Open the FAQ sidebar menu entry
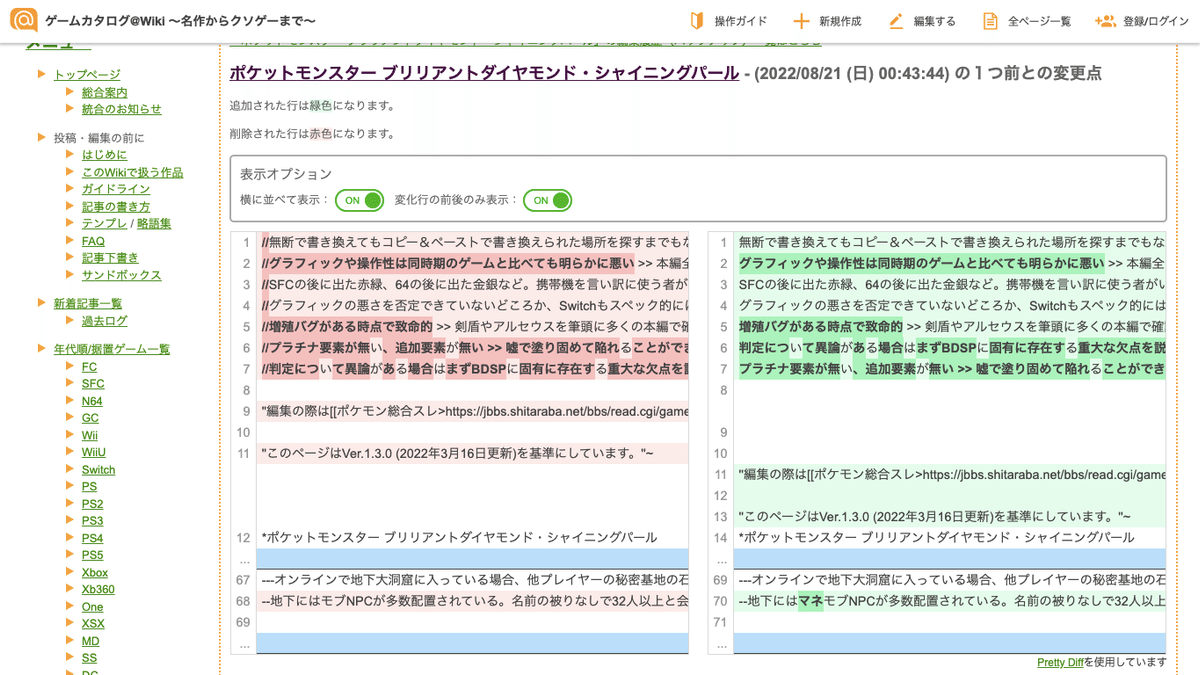Image resolution: width=1200 pixels, height=675 pixels. (91, 240)
